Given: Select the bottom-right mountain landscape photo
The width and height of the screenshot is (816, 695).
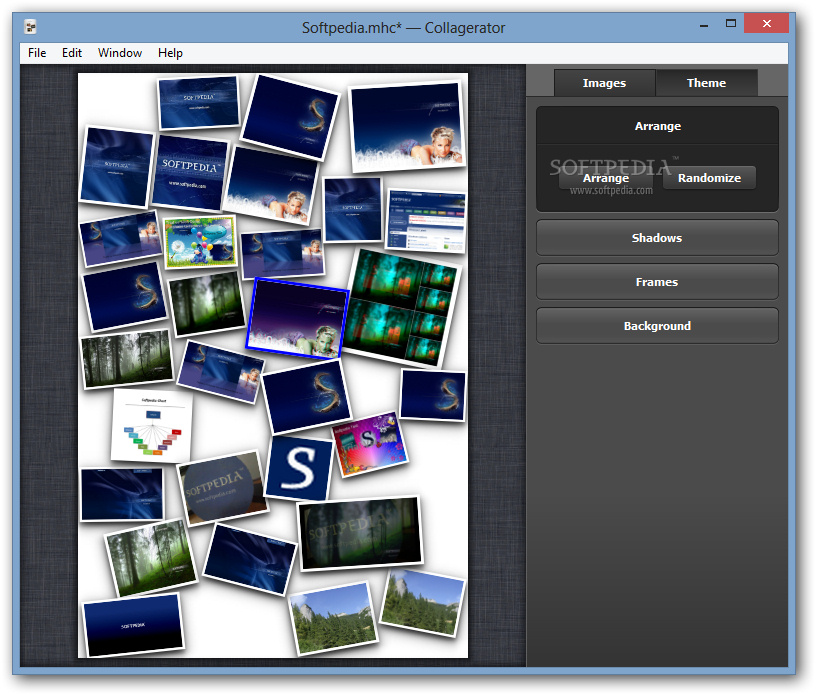Looking at the screenshot, I should 423,603.
